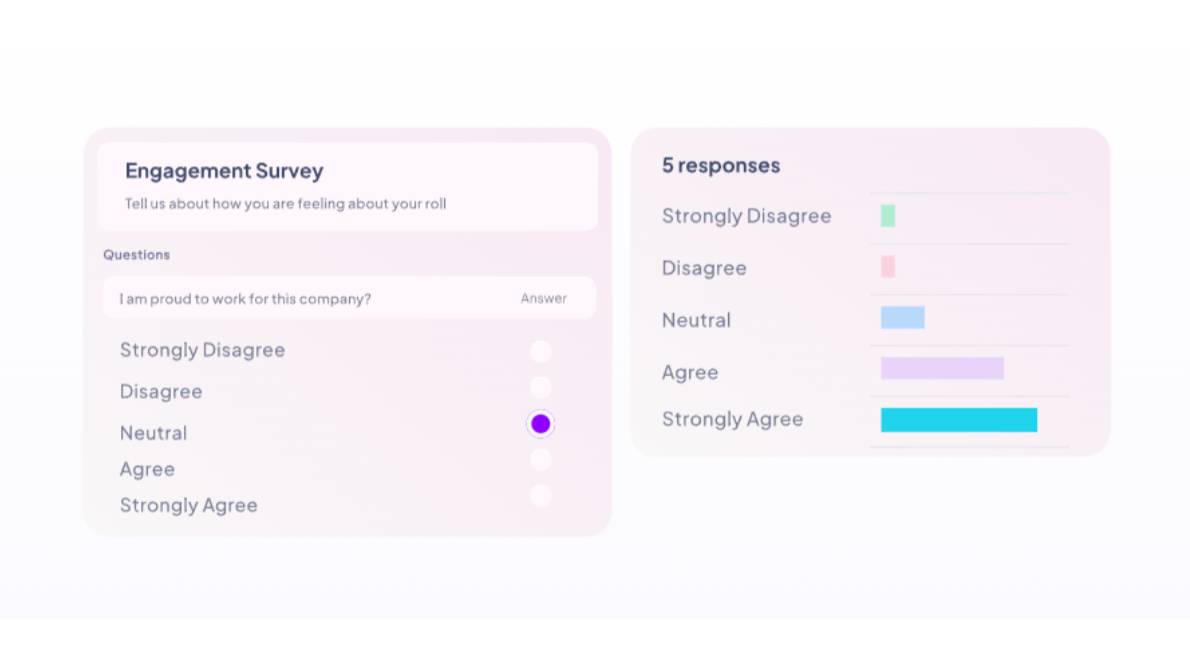This screenshot has width=1190, height=669.
Task: Click the Strongly Disagree survey option text
Action: [202, 350]
